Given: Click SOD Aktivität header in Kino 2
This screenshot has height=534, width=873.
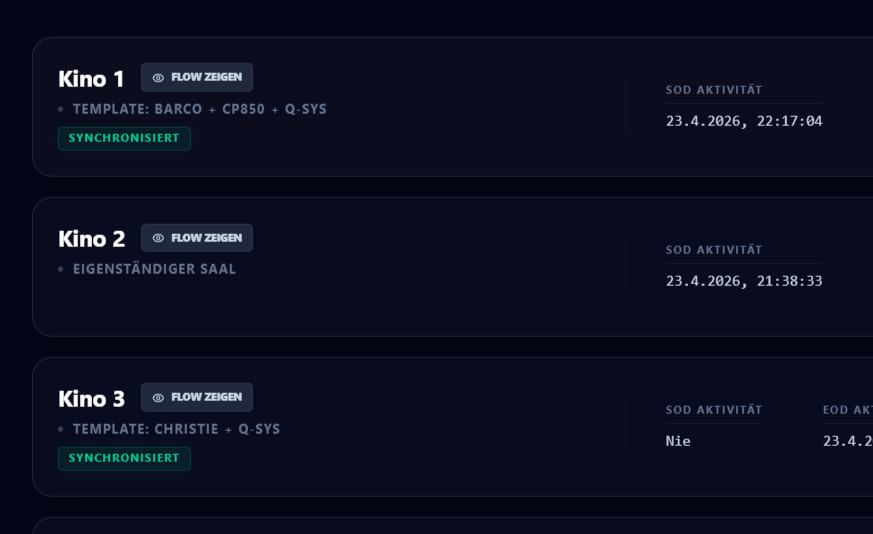Looking at the screenshot, I should [x=714, y=250].
